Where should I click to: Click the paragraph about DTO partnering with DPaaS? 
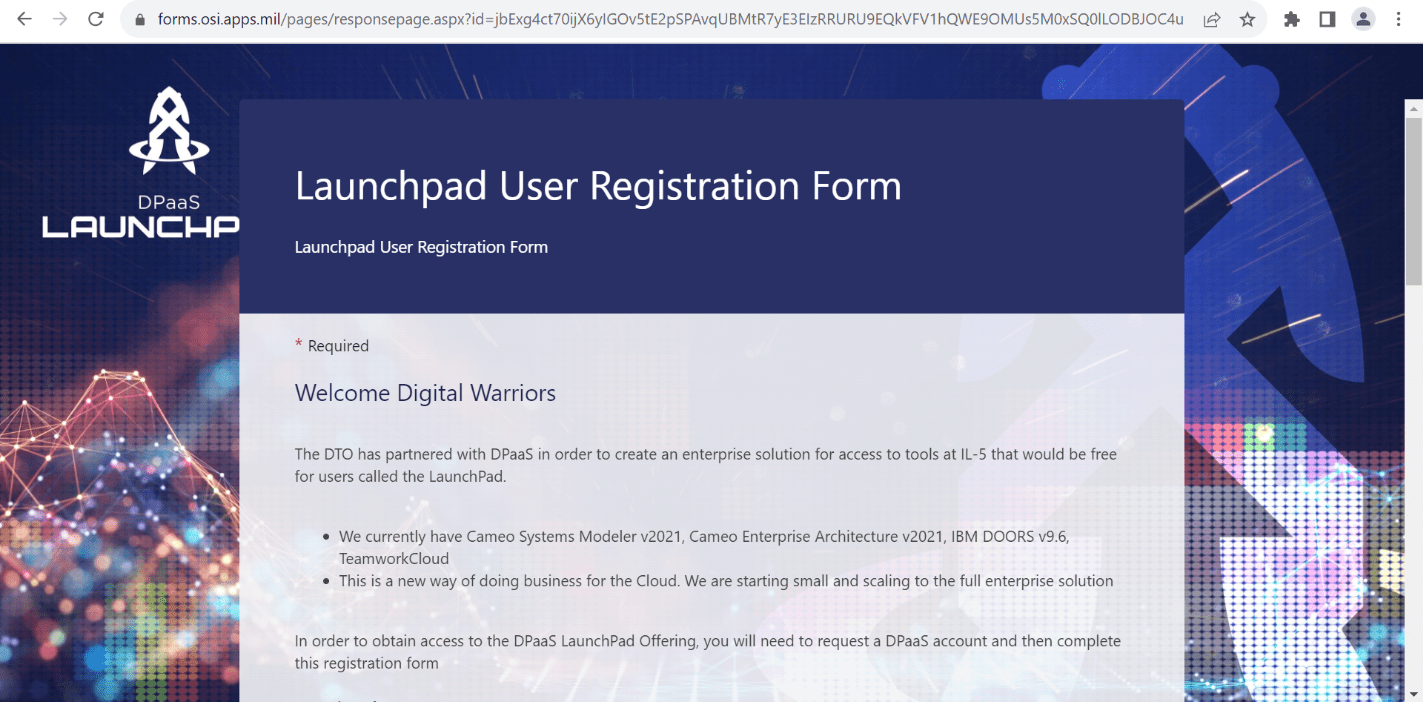pos(706,465)
